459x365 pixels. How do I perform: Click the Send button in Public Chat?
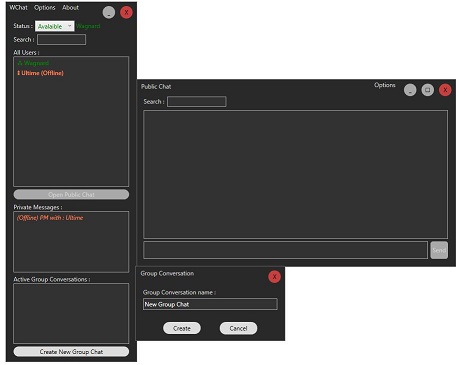(439, 250)
